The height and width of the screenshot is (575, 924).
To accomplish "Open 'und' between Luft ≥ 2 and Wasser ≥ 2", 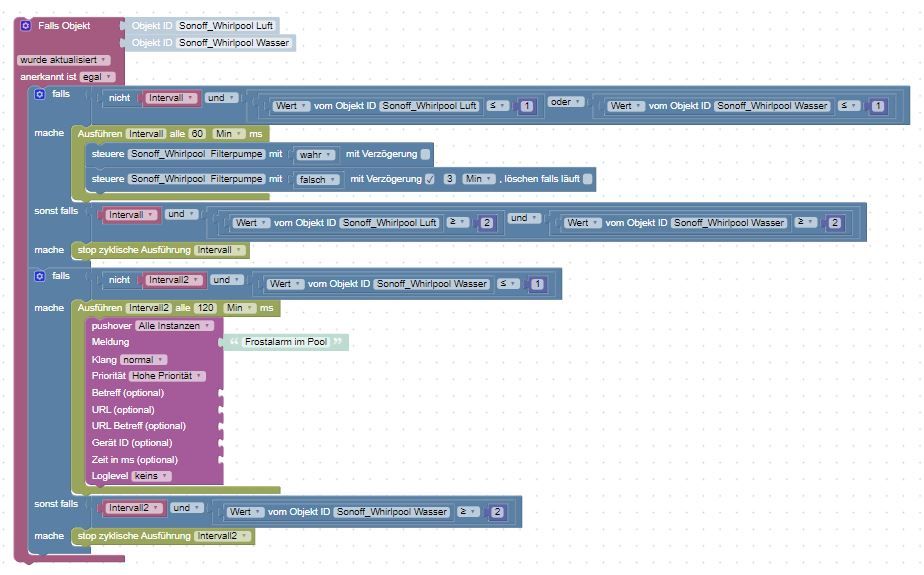I will pyautogui.click(x=524, y=219).
